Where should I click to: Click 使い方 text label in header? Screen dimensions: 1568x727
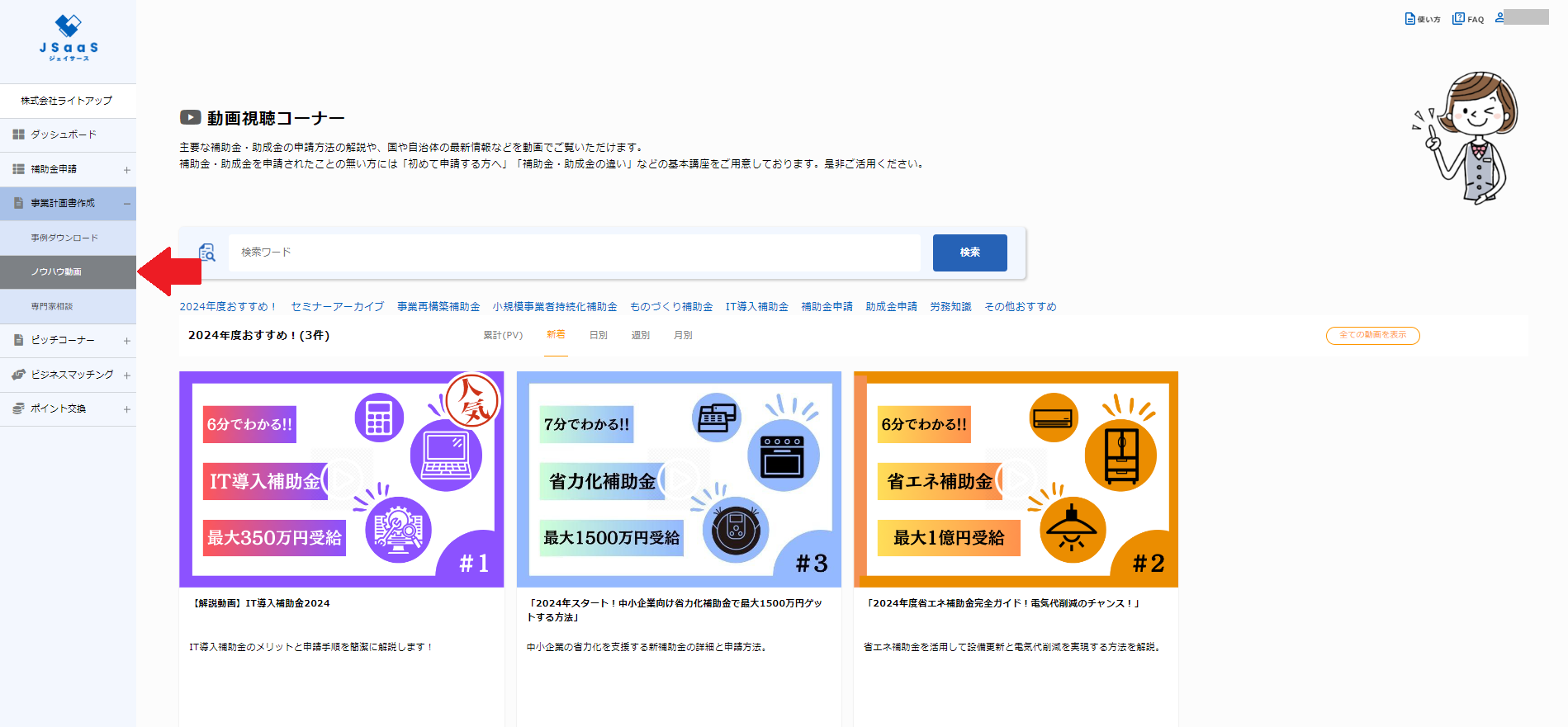pyautogui.click(x=1429, y=20)
